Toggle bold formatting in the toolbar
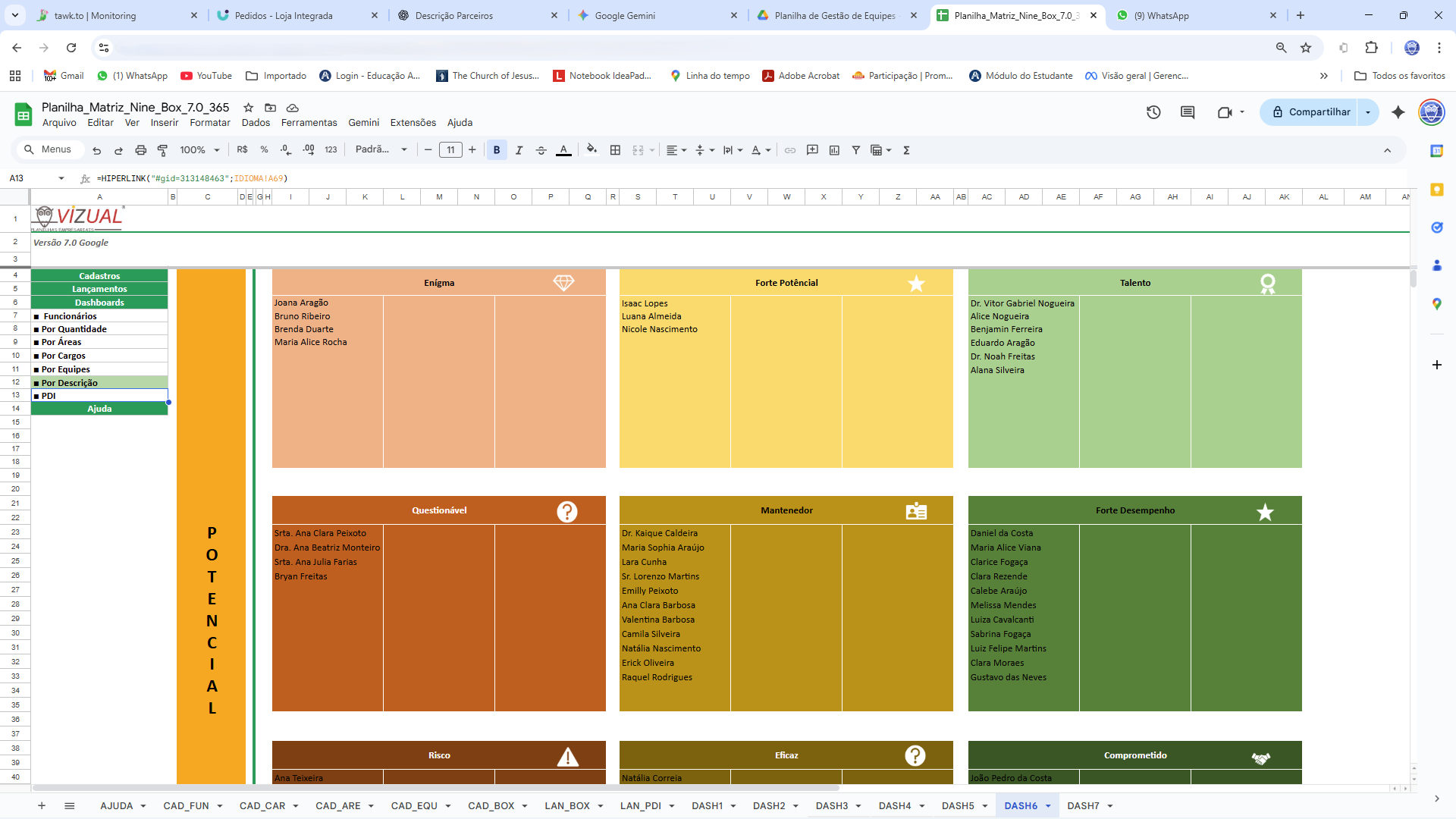Image resolution: width=1456 pixels, height=819 pixels. [497, 149]
